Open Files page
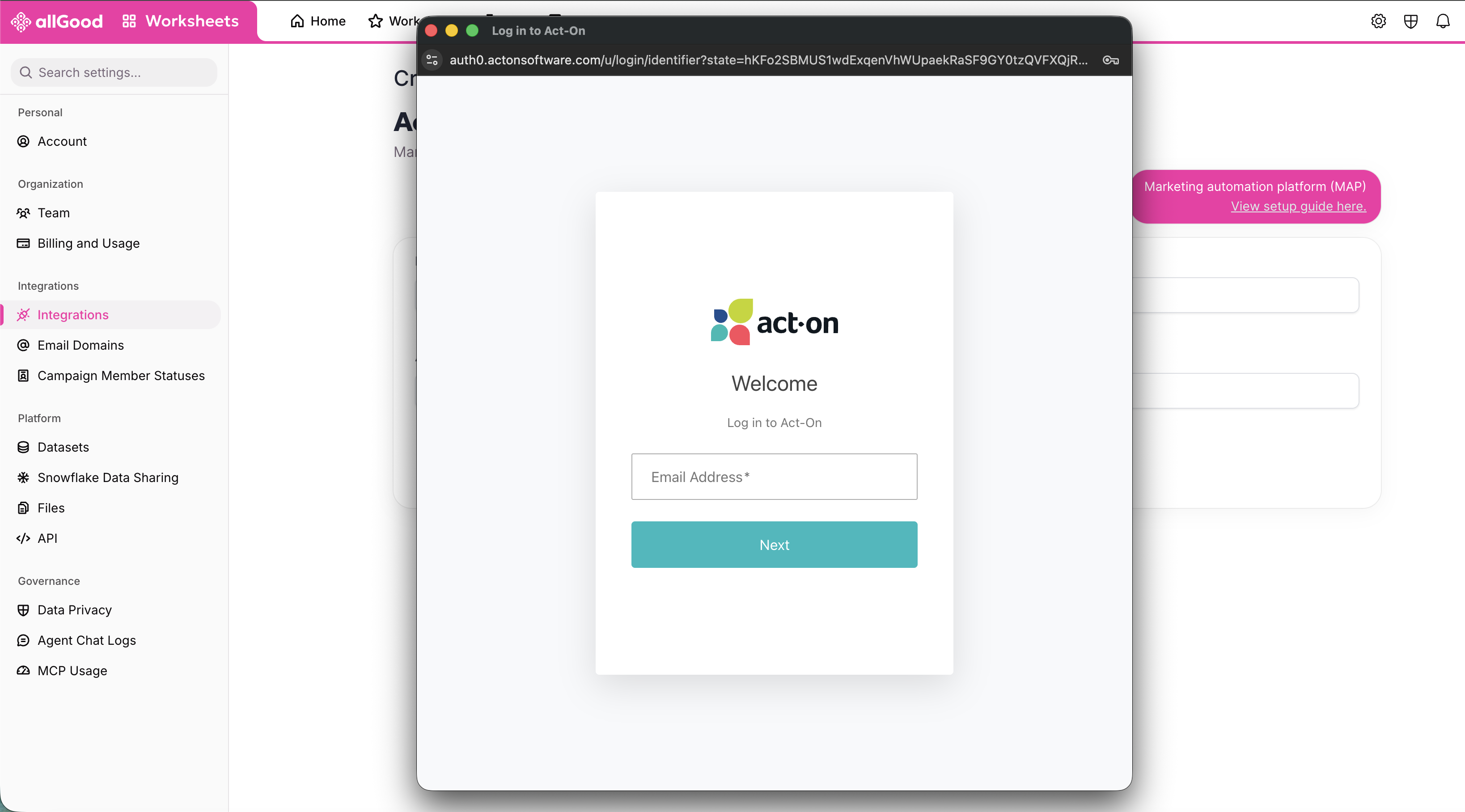This screenshot has width=1465, height=812. [110, 508]
